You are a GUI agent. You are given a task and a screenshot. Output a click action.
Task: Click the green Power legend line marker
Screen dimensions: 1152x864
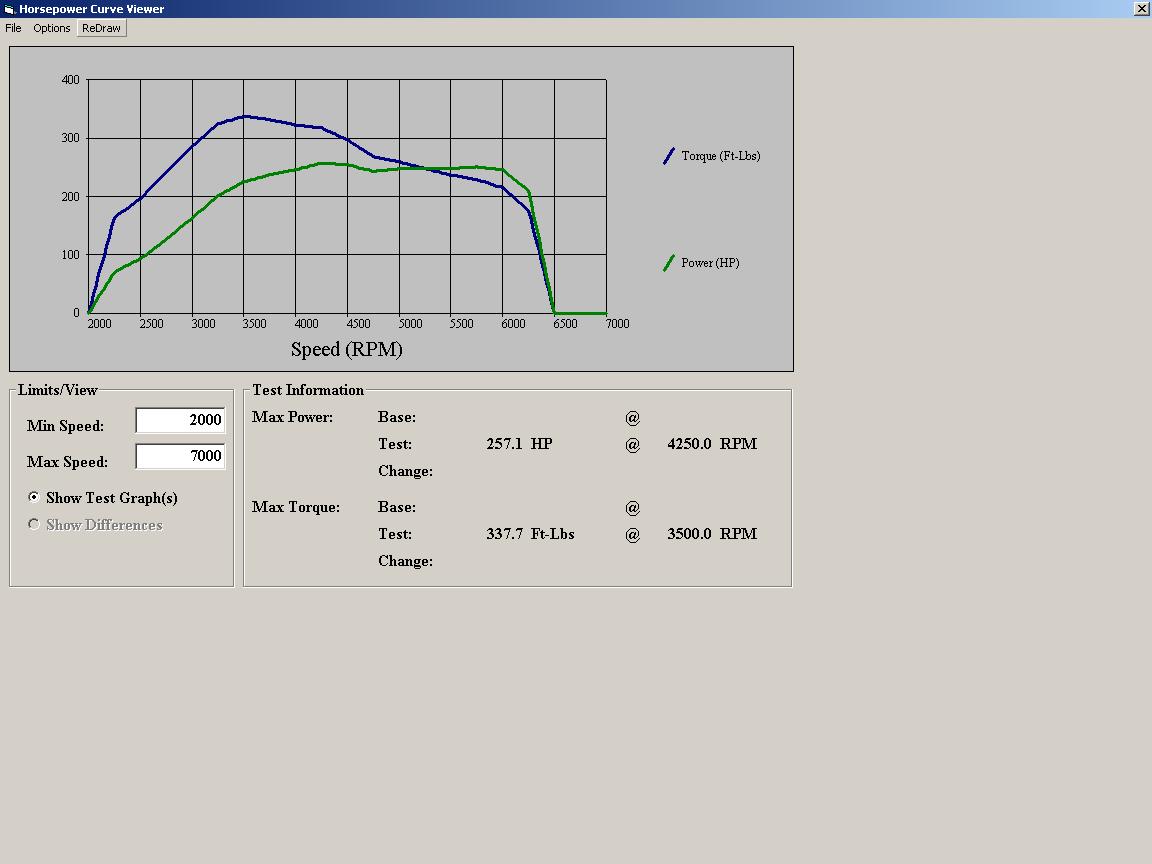(669, 263)
